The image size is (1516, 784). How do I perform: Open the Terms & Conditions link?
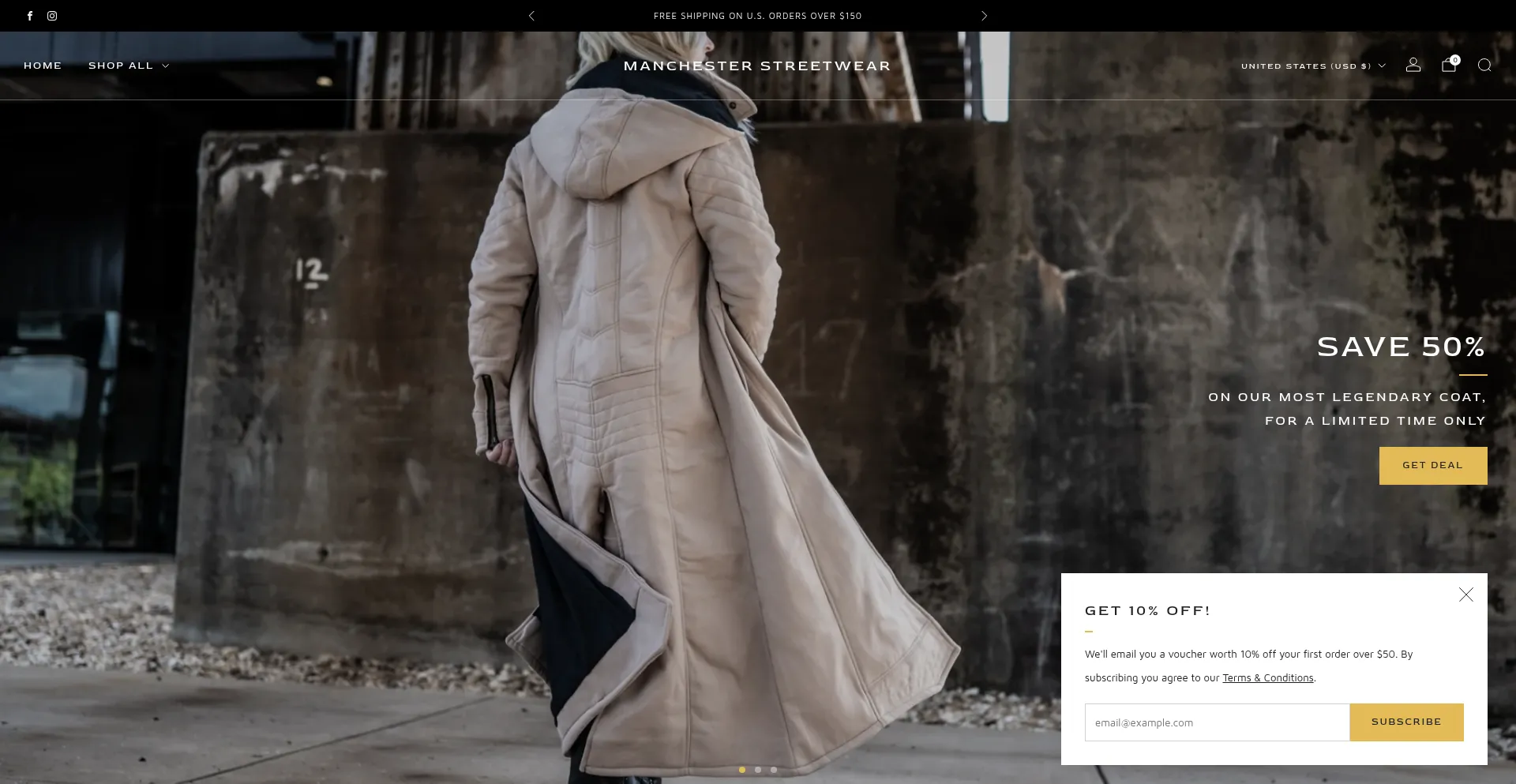1267,678
